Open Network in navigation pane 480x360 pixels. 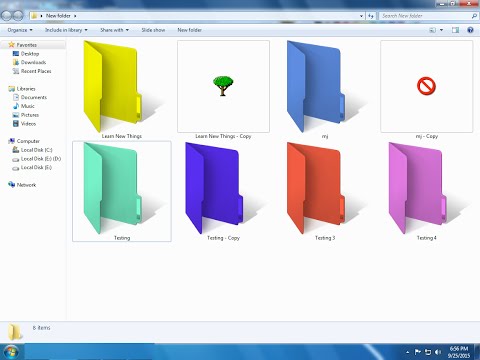point(22,185)
